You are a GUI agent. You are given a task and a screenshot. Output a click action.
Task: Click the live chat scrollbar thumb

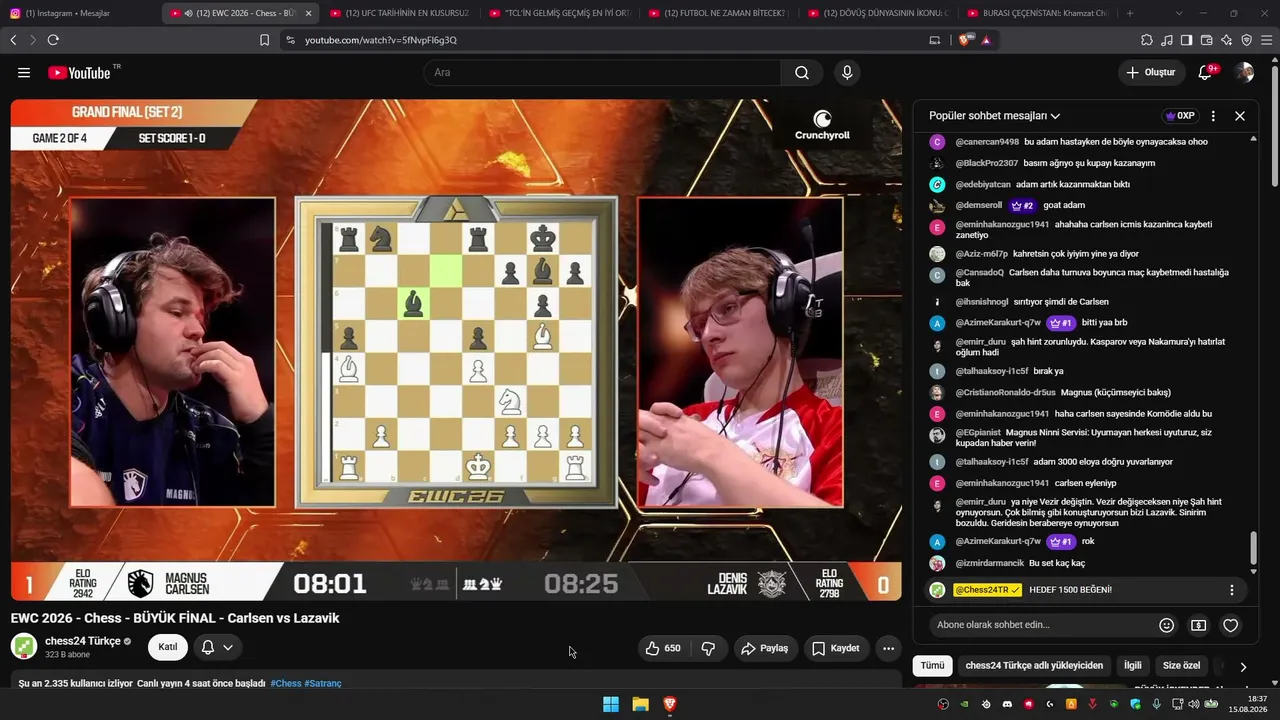pyautogui.click(x=1254, y=548)
